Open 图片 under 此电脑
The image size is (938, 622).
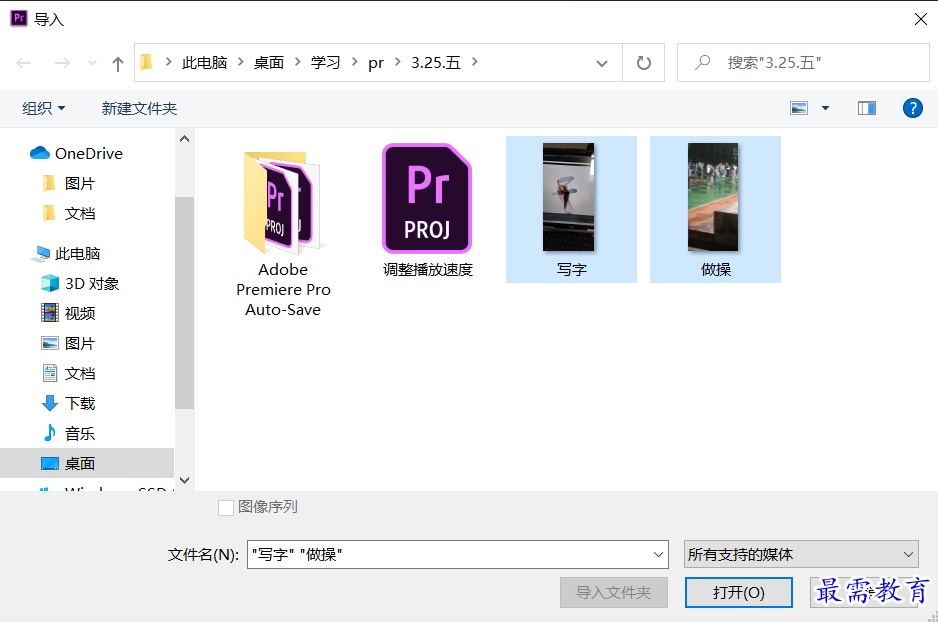(x=68, y=343)
